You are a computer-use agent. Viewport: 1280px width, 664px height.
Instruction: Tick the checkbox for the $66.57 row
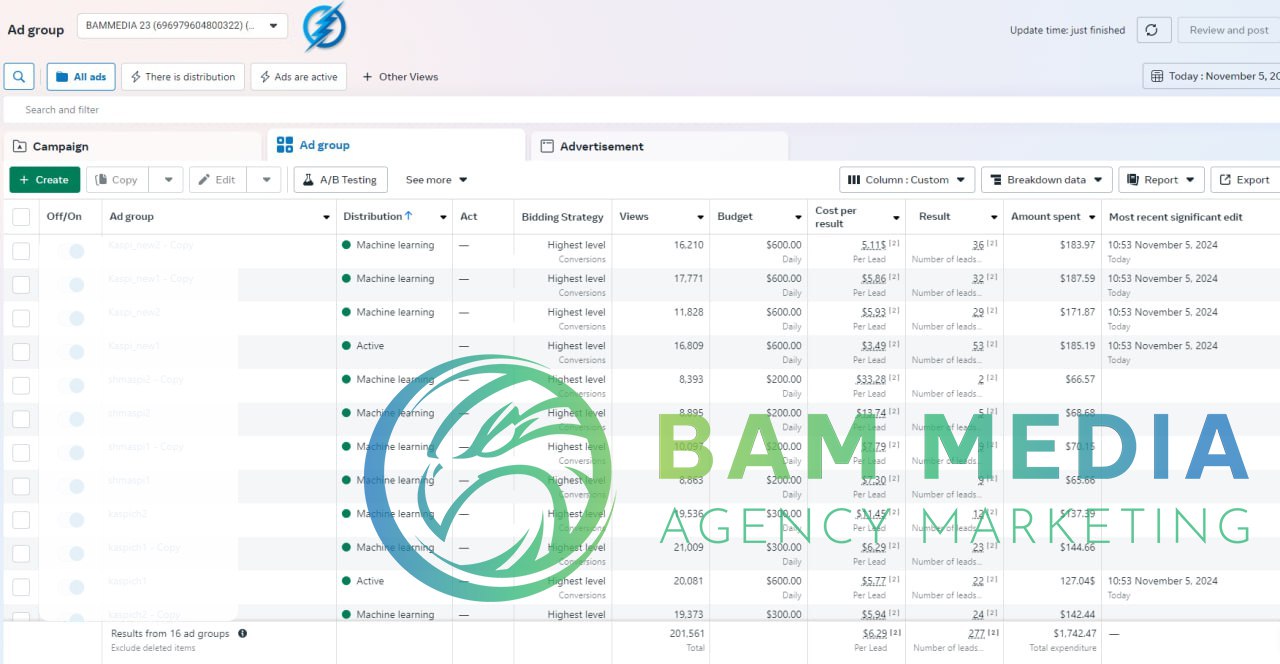click(21, 385)
